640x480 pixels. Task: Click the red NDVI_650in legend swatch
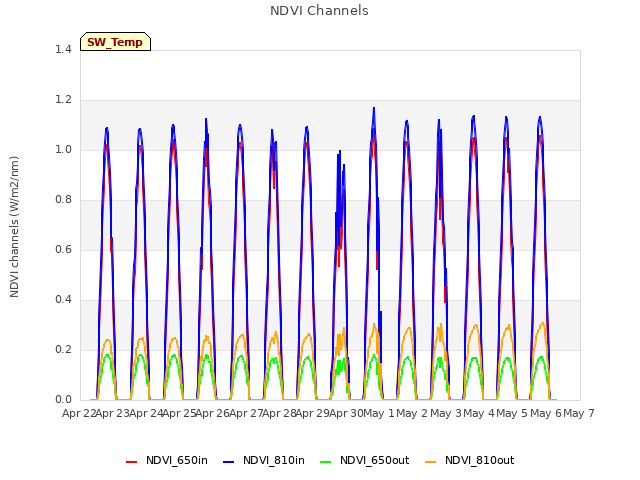point(131,462)
